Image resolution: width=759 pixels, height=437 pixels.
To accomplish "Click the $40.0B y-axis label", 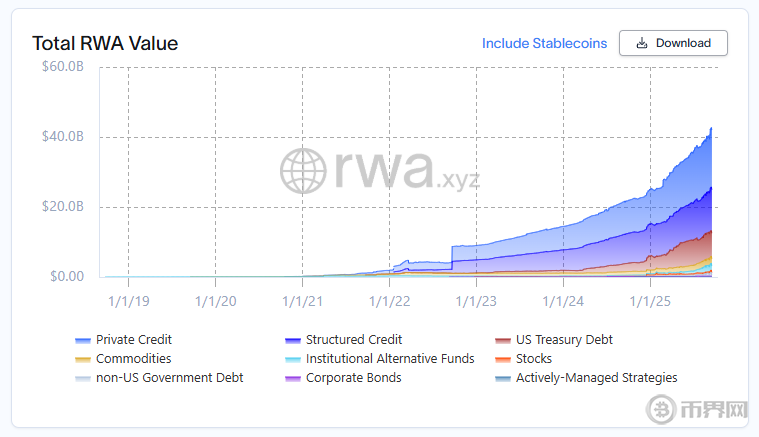I will coord(62,136).
